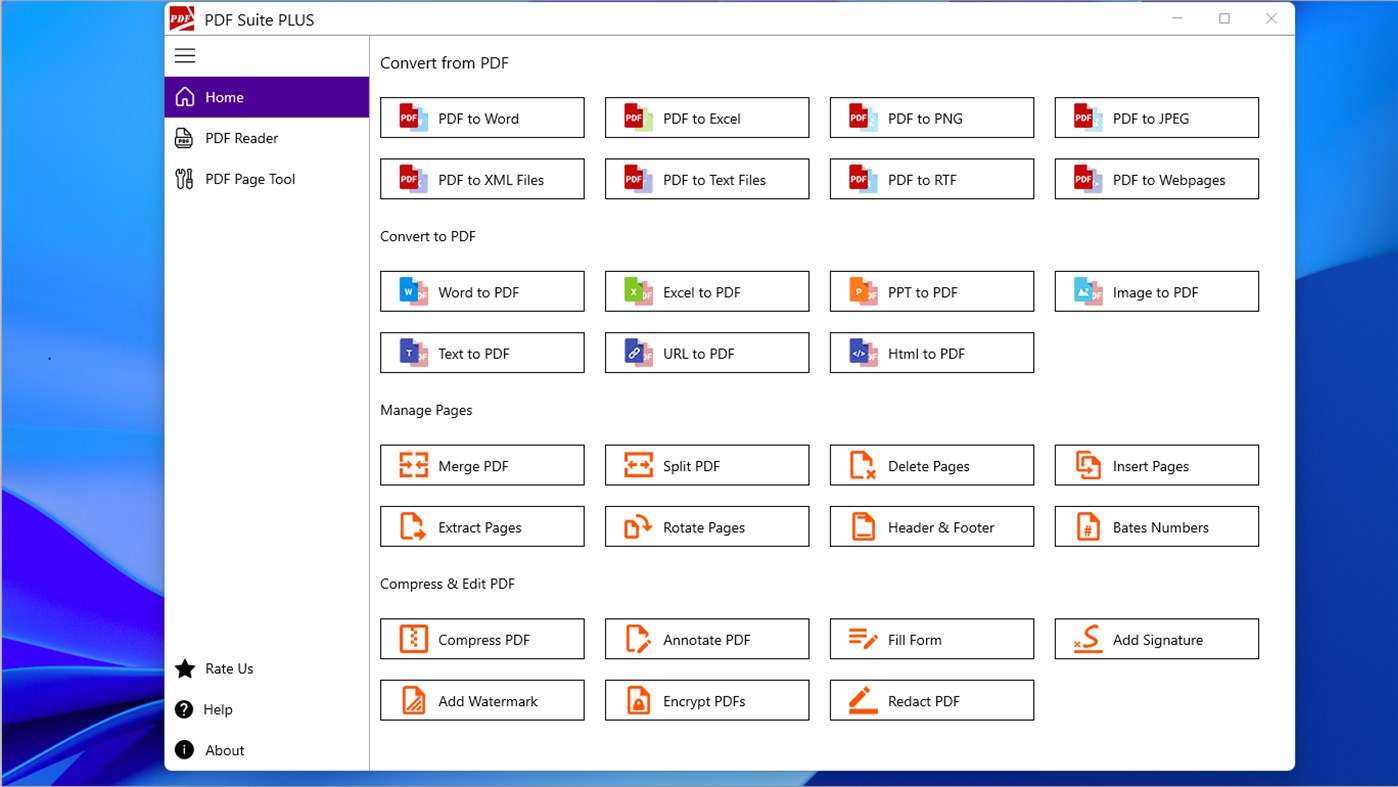Select the Redact PDF tool

pyautogui.click(x=931, y=700)
